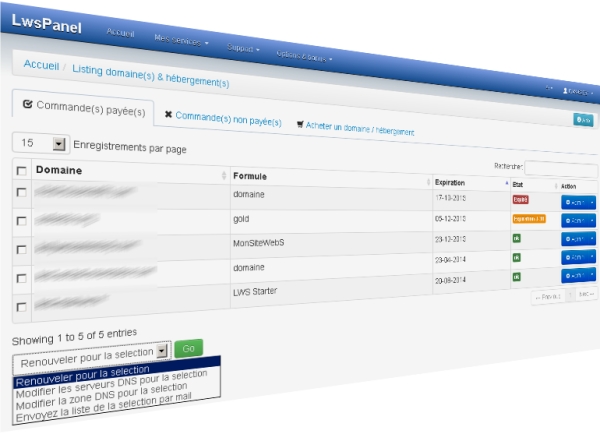
Task: Click the user account icon in top bar
Action: pyautogui.click(x=566, y=91)
